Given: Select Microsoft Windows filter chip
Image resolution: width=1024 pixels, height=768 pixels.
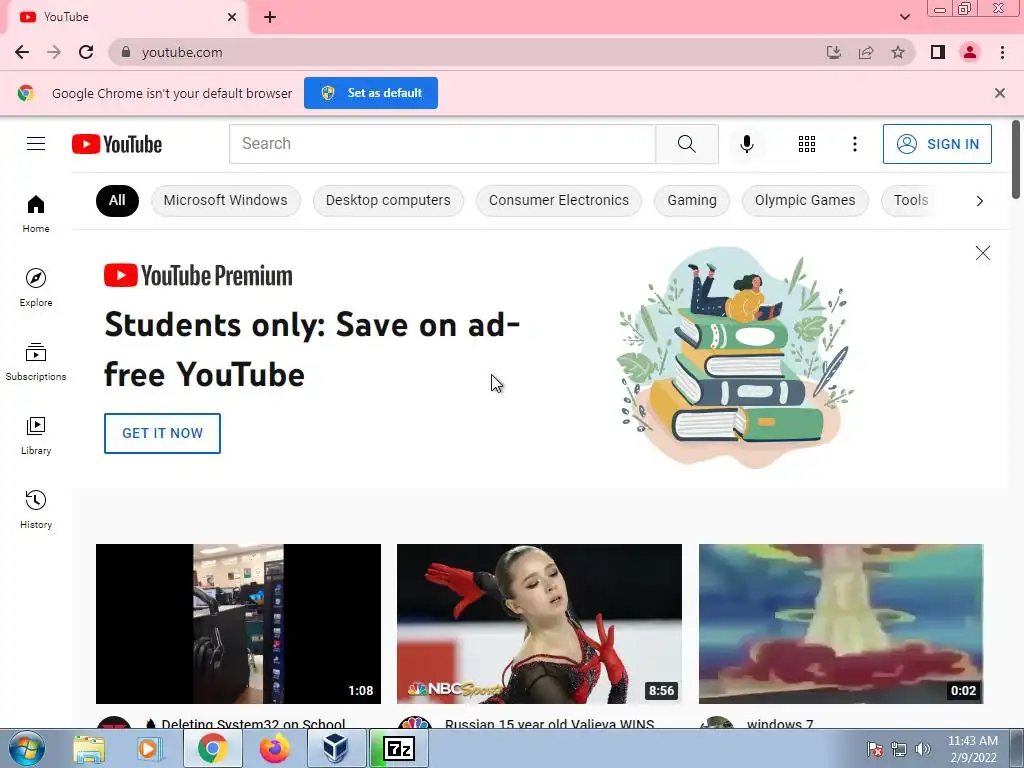Looking at the screenshot, I should pyautogui.click(x=225, y=200).
